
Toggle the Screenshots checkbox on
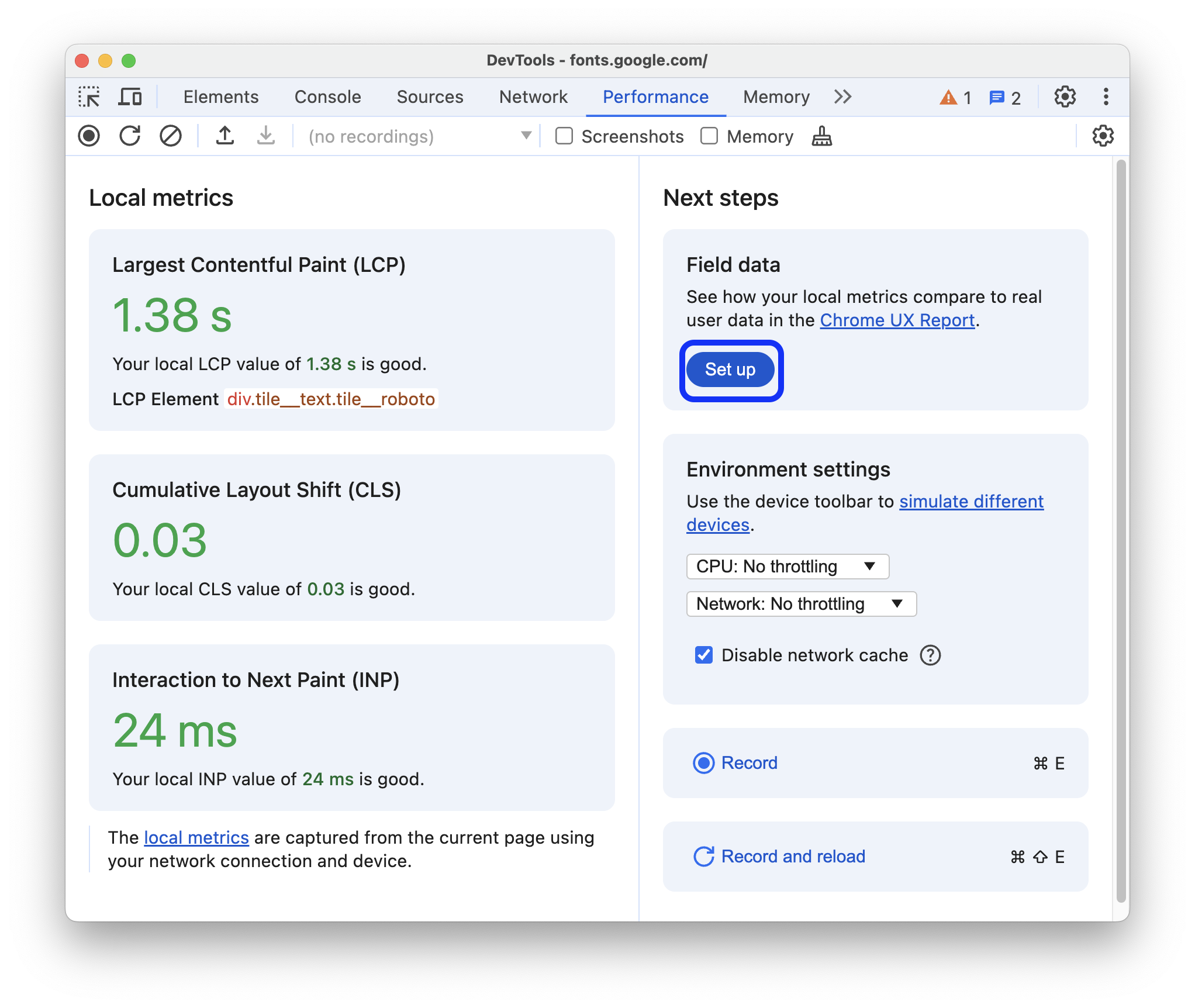[x=561, y=137]
